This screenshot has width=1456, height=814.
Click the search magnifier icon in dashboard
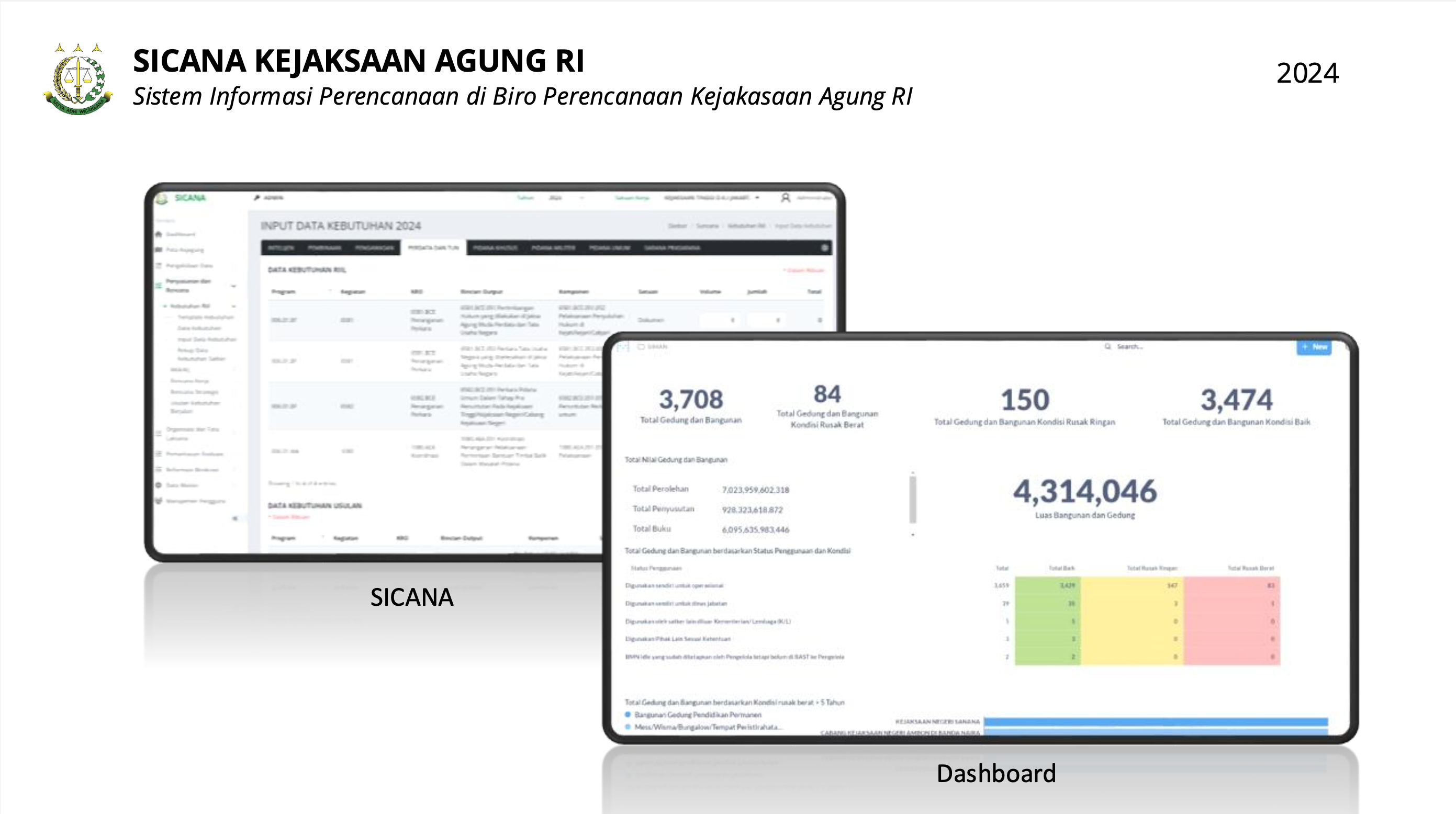pos(1107,346)
